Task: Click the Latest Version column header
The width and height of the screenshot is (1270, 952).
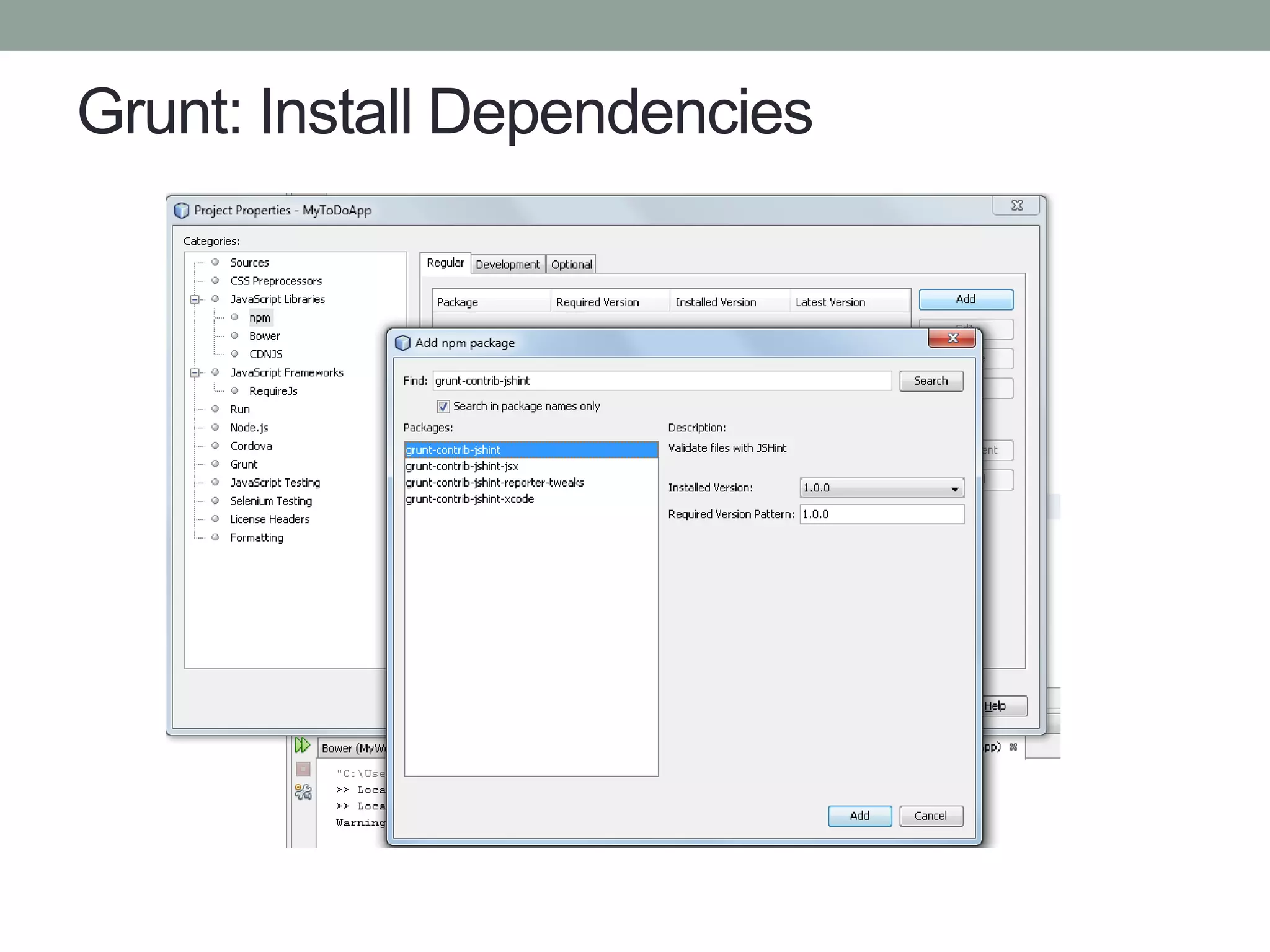Action: coord(850,302)
